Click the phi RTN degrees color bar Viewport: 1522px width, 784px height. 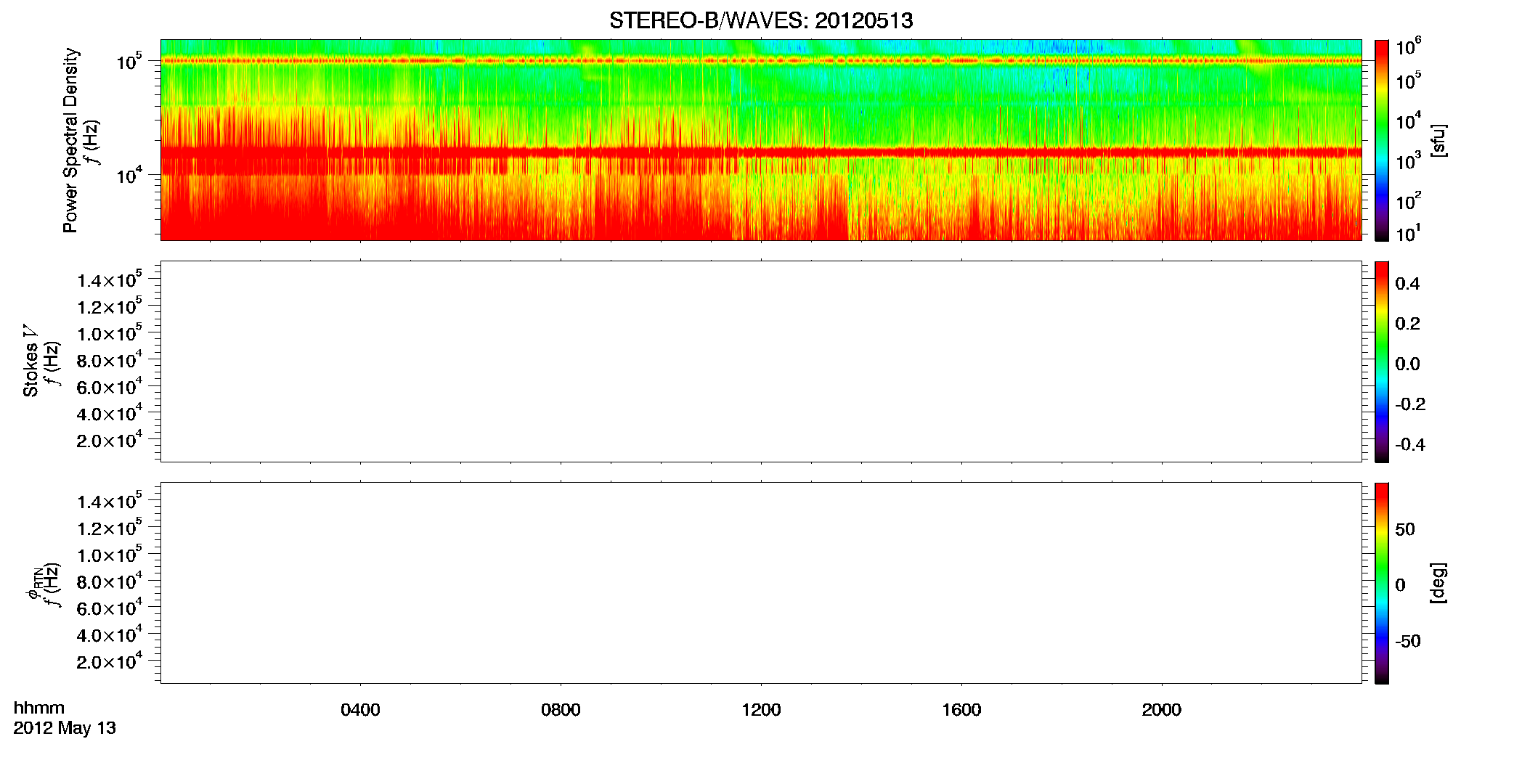(1382, 583)
